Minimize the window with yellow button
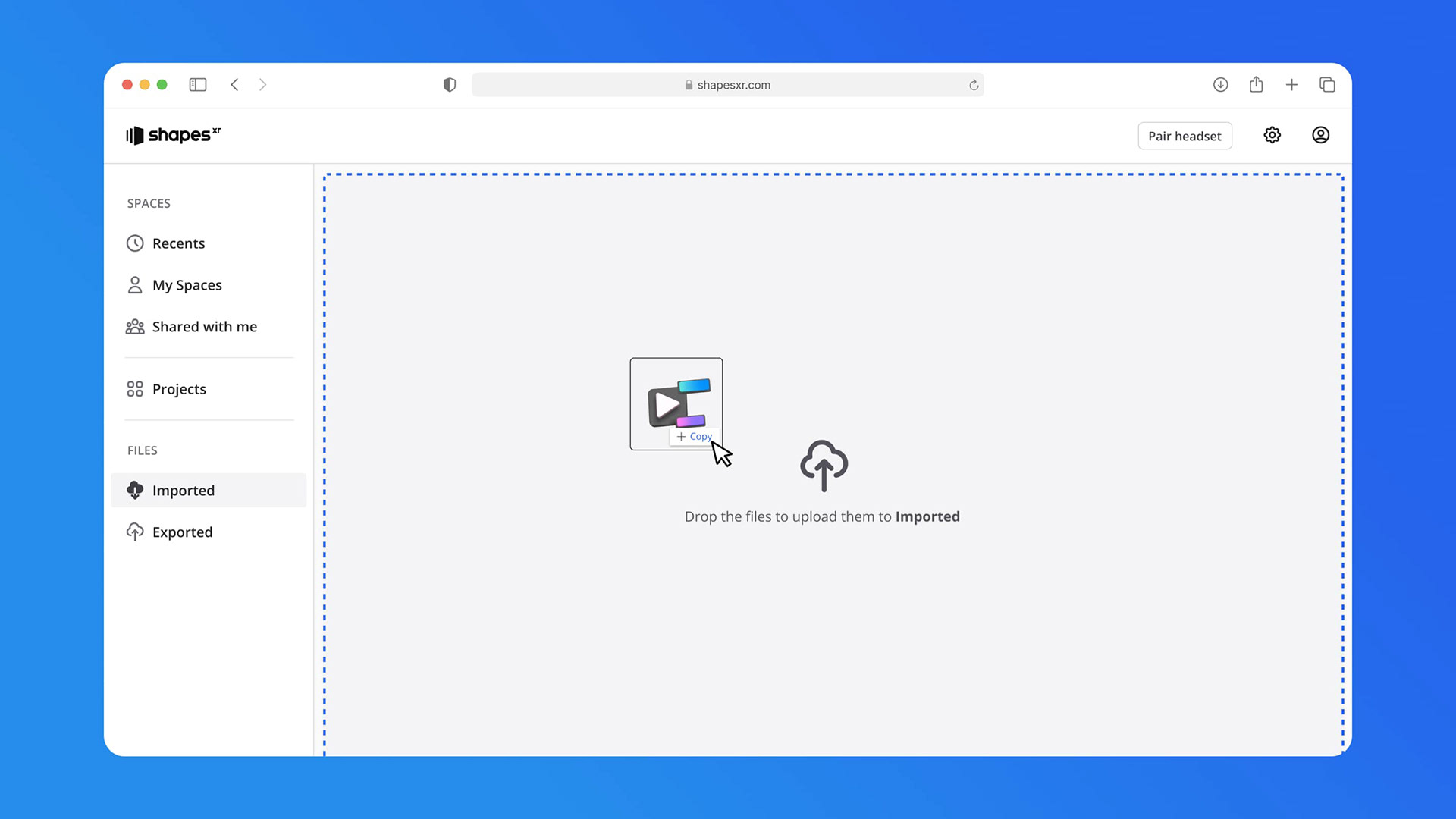This screenshot has height=819, width=1456. tap(145, 85)
